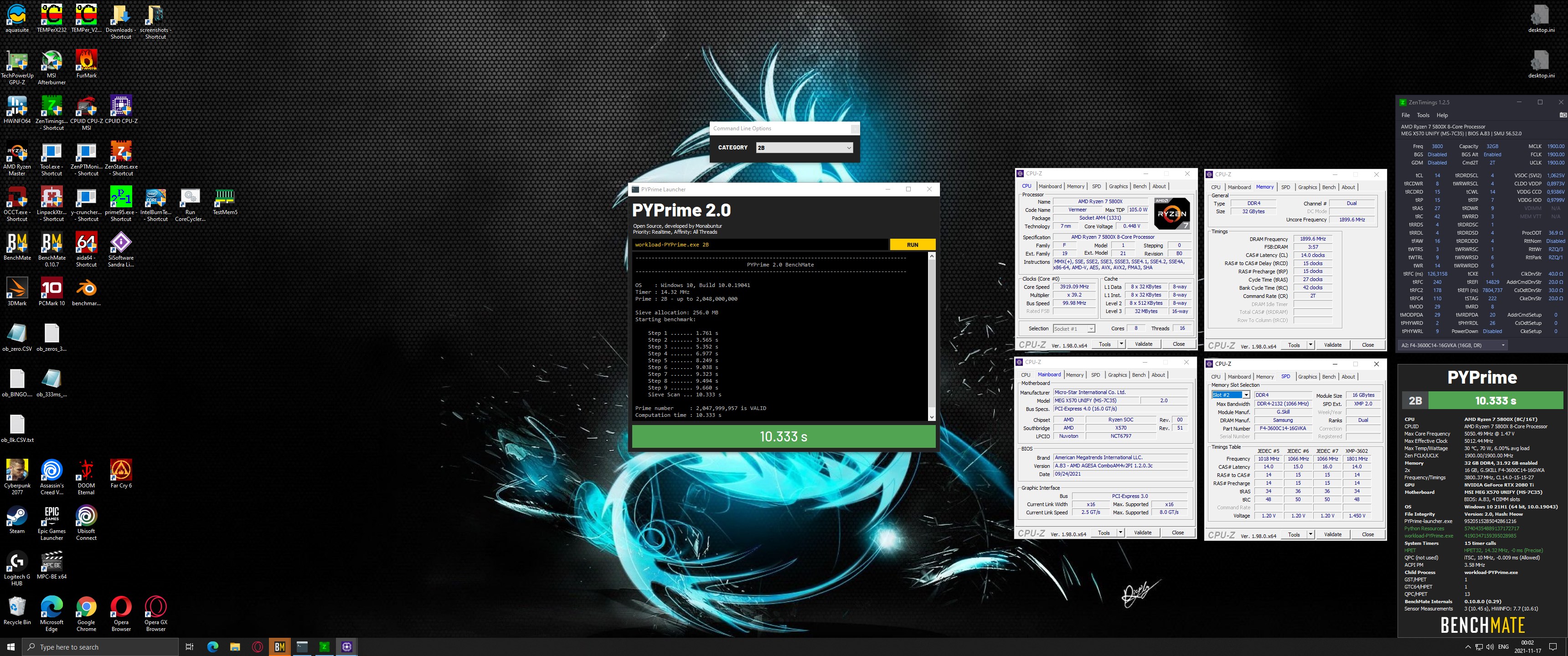Open ZenTimings A2 F4-3600C14-16GVKA module dropdown

1452,345
